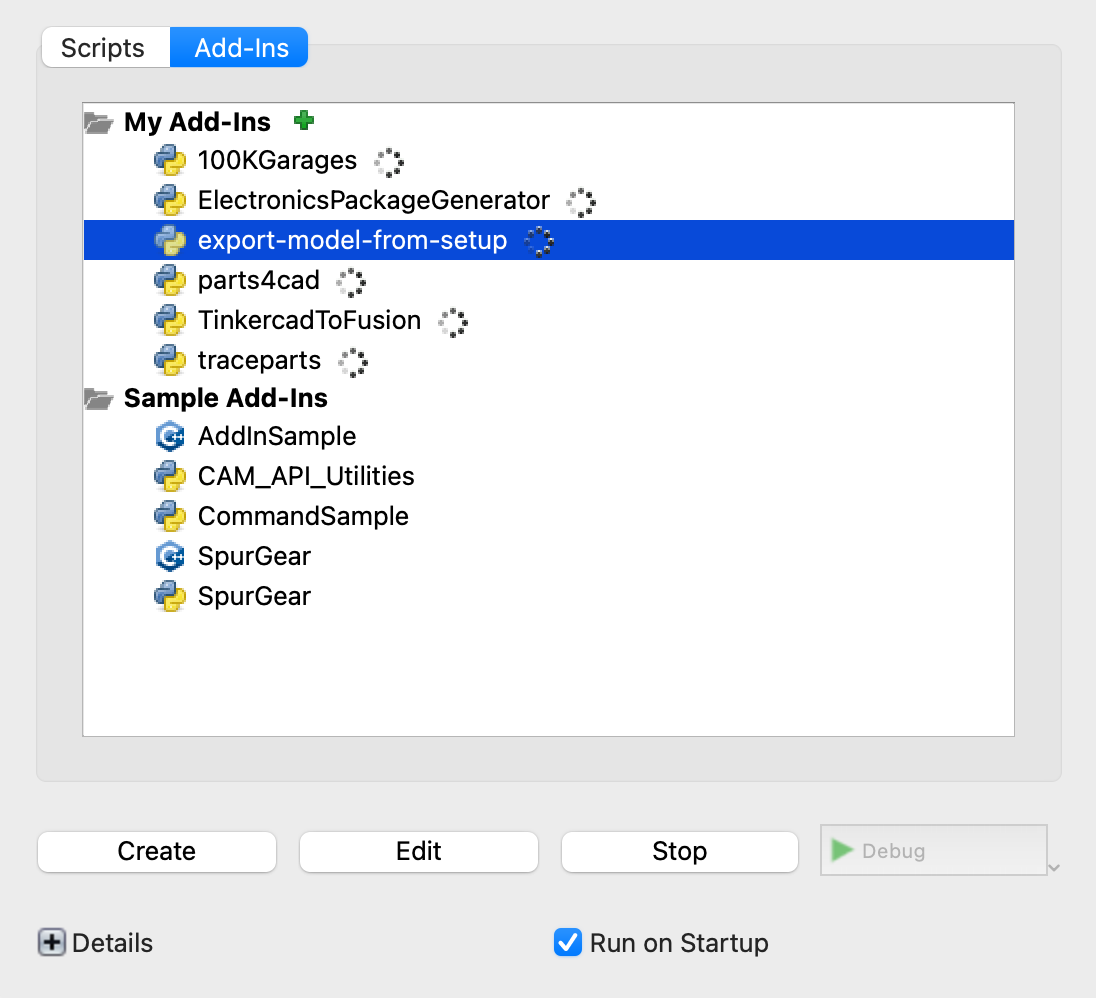This screenshot has height=998, width=1096.
Task: Click the Python icon beside ElectronicsPackageGenerator
Action: (x=170, y=200)
